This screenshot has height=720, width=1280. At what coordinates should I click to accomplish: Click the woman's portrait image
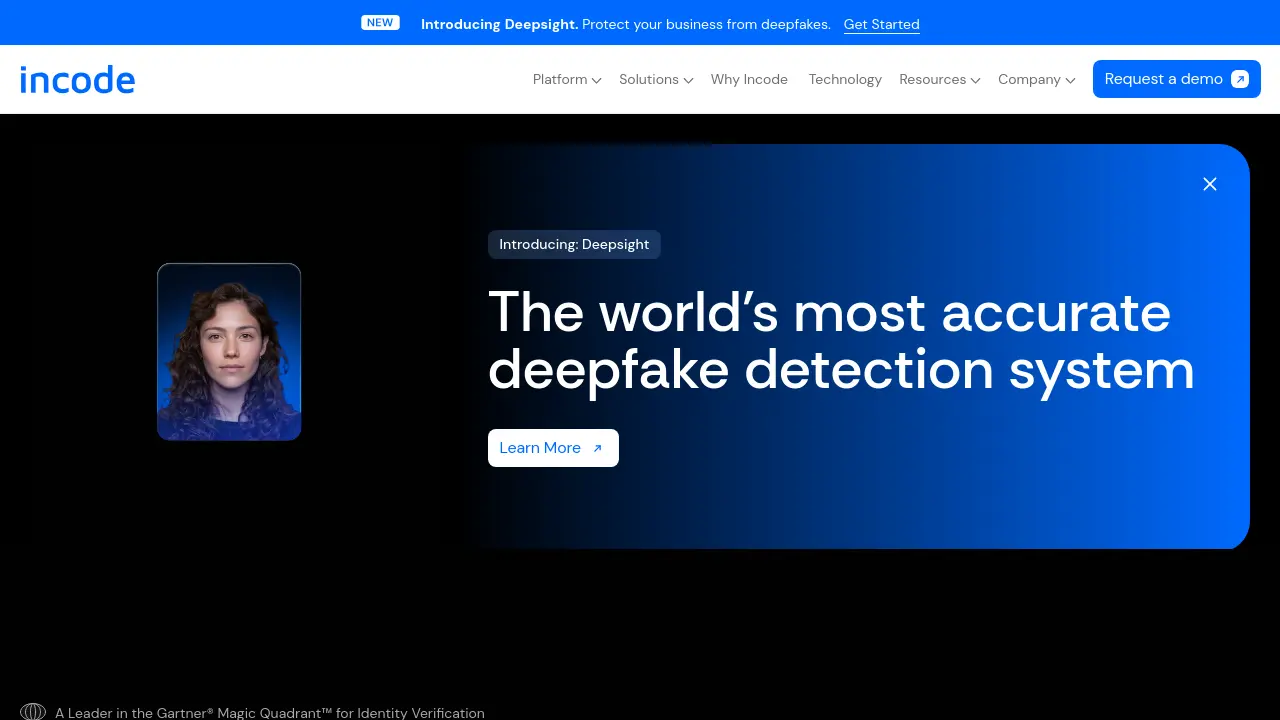(x=229, y=351)
